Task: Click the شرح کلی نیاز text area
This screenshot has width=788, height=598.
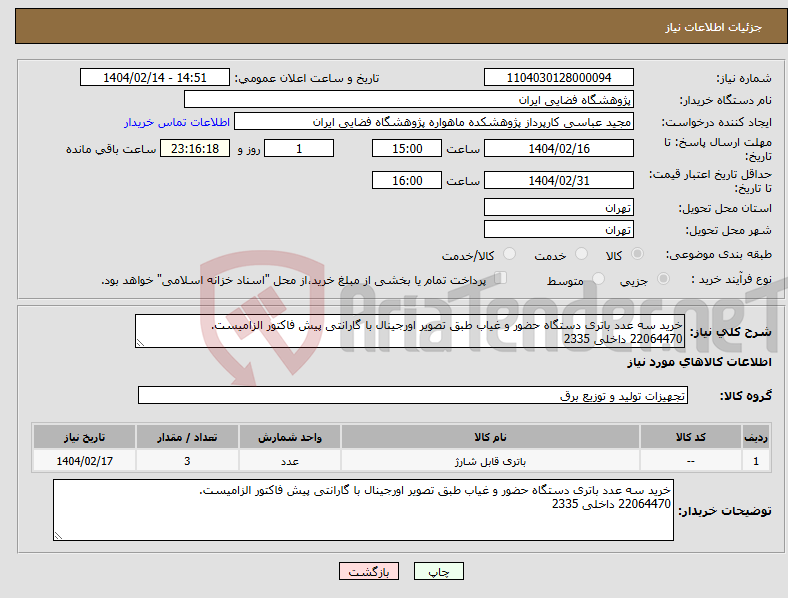Action: 410,331
